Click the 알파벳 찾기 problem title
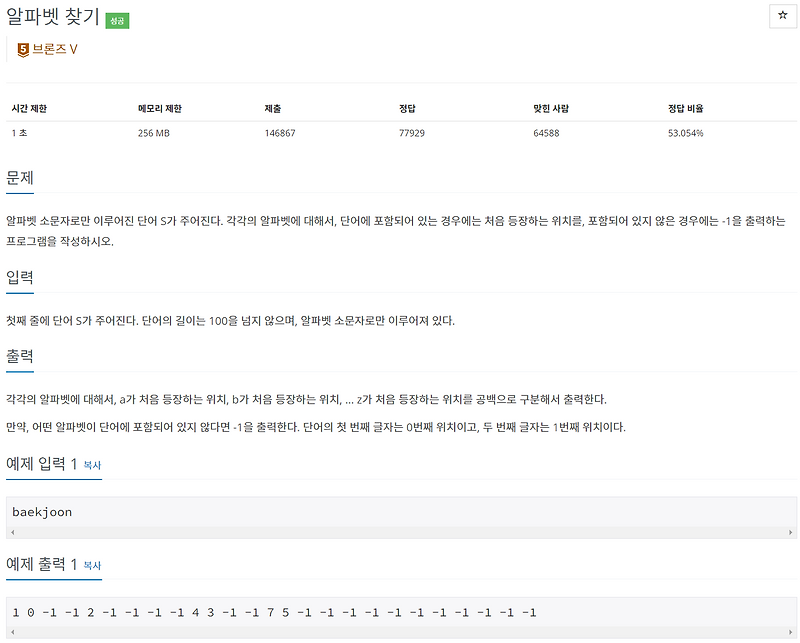 tap(53, 17)
